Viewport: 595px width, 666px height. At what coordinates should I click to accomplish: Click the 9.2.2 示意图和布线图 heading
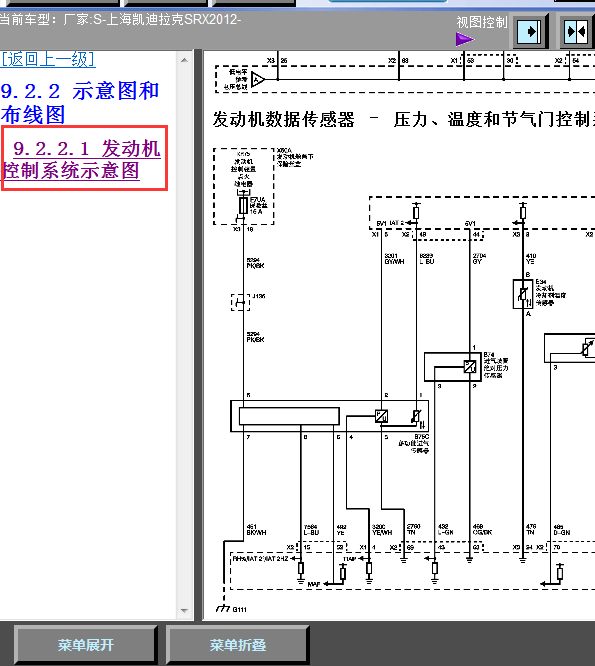[x=80, y=103]
